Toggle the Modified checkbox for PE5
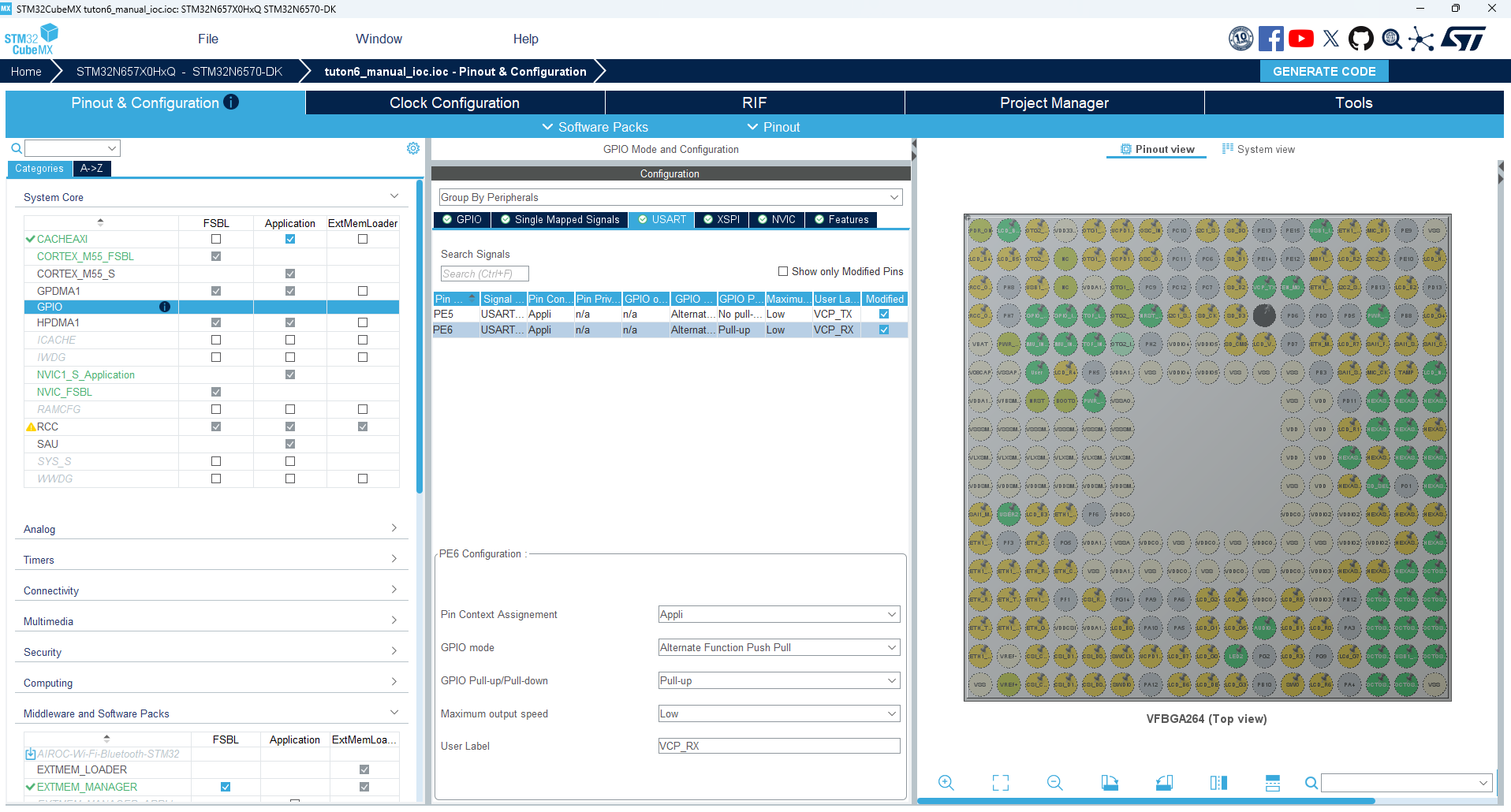The width and height of the screenshot is (1511, 812). tap(884, 314)
